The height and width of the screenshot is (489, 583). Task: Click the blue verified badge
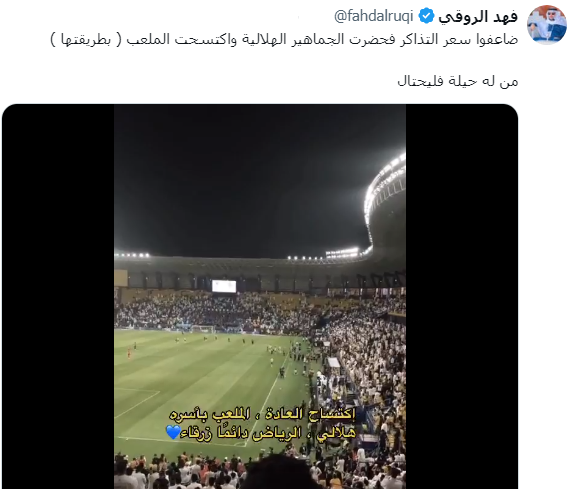click(x=426, y=17)
